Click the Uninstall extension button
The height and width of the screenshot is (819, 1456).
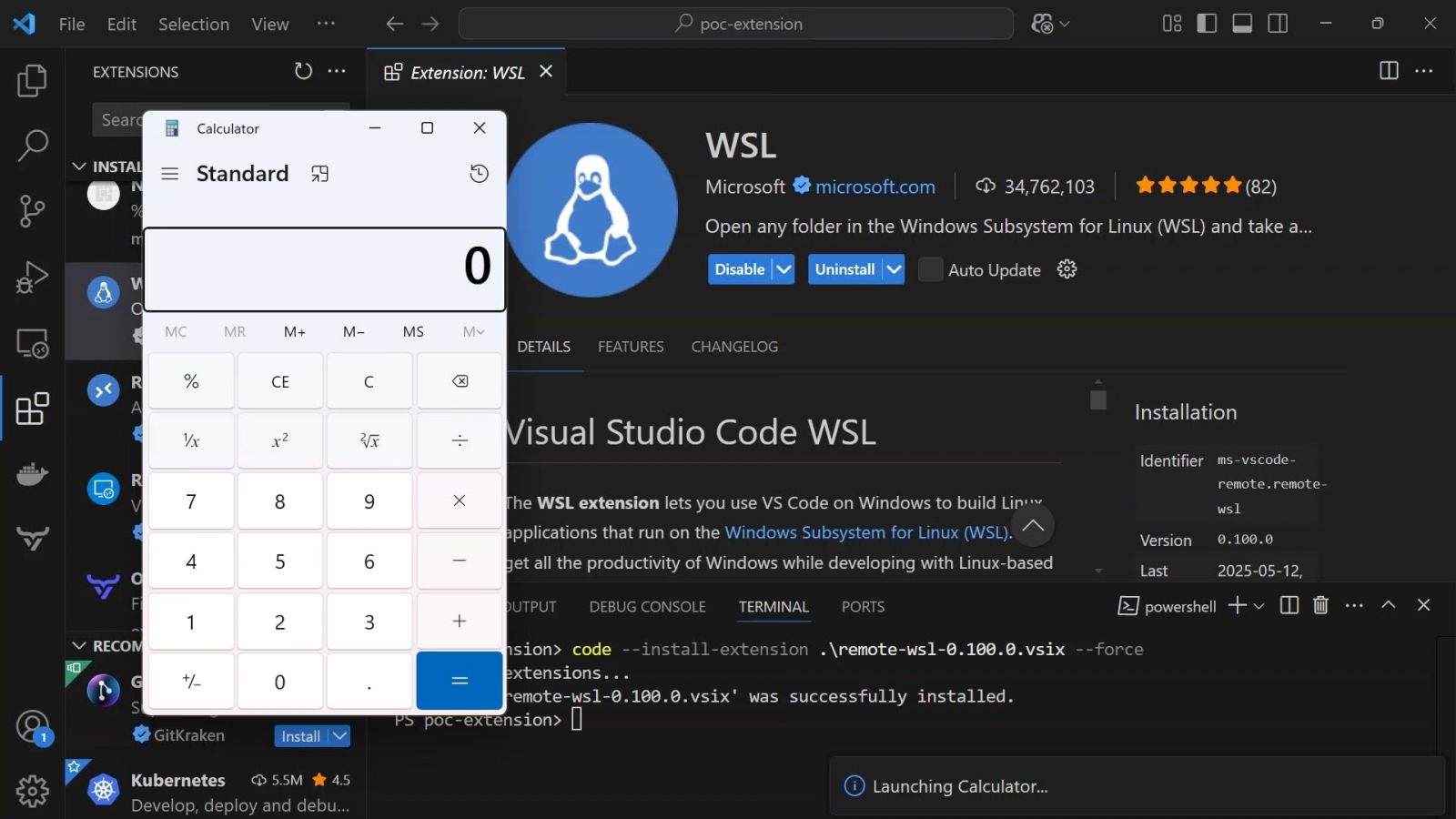click(844, 269)
